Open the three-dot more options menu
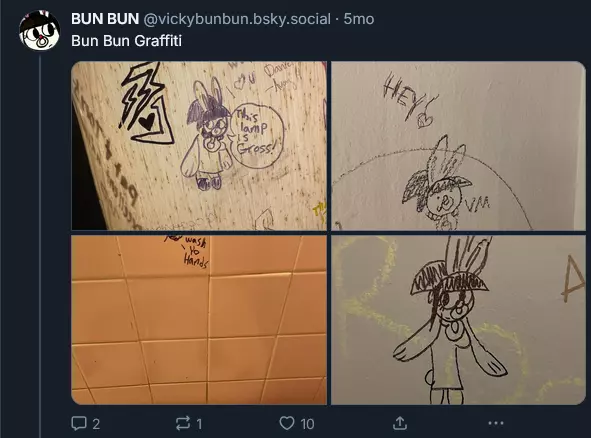This screenshot has width=591, height=438. click(x=496, y=423)
